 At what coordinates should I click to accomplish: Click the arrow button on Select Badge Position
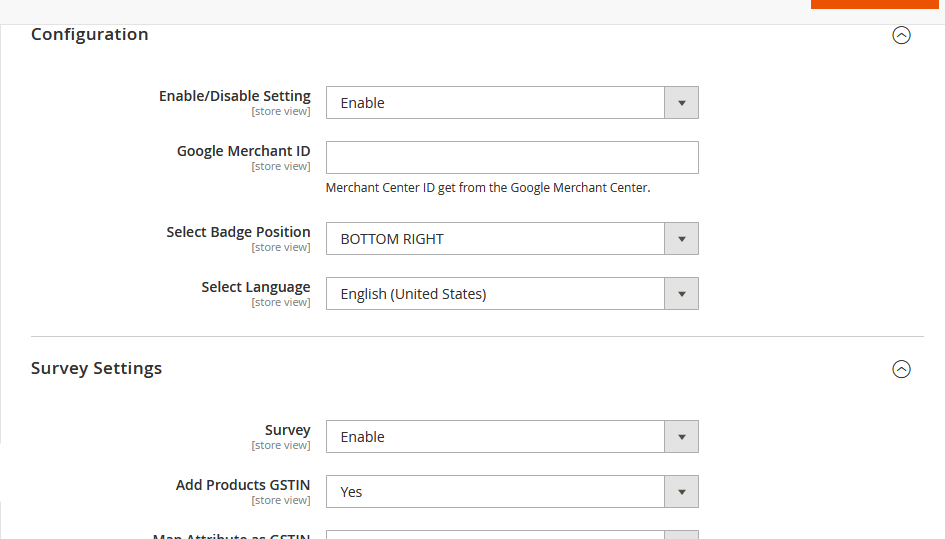click(x=681, y=239)
